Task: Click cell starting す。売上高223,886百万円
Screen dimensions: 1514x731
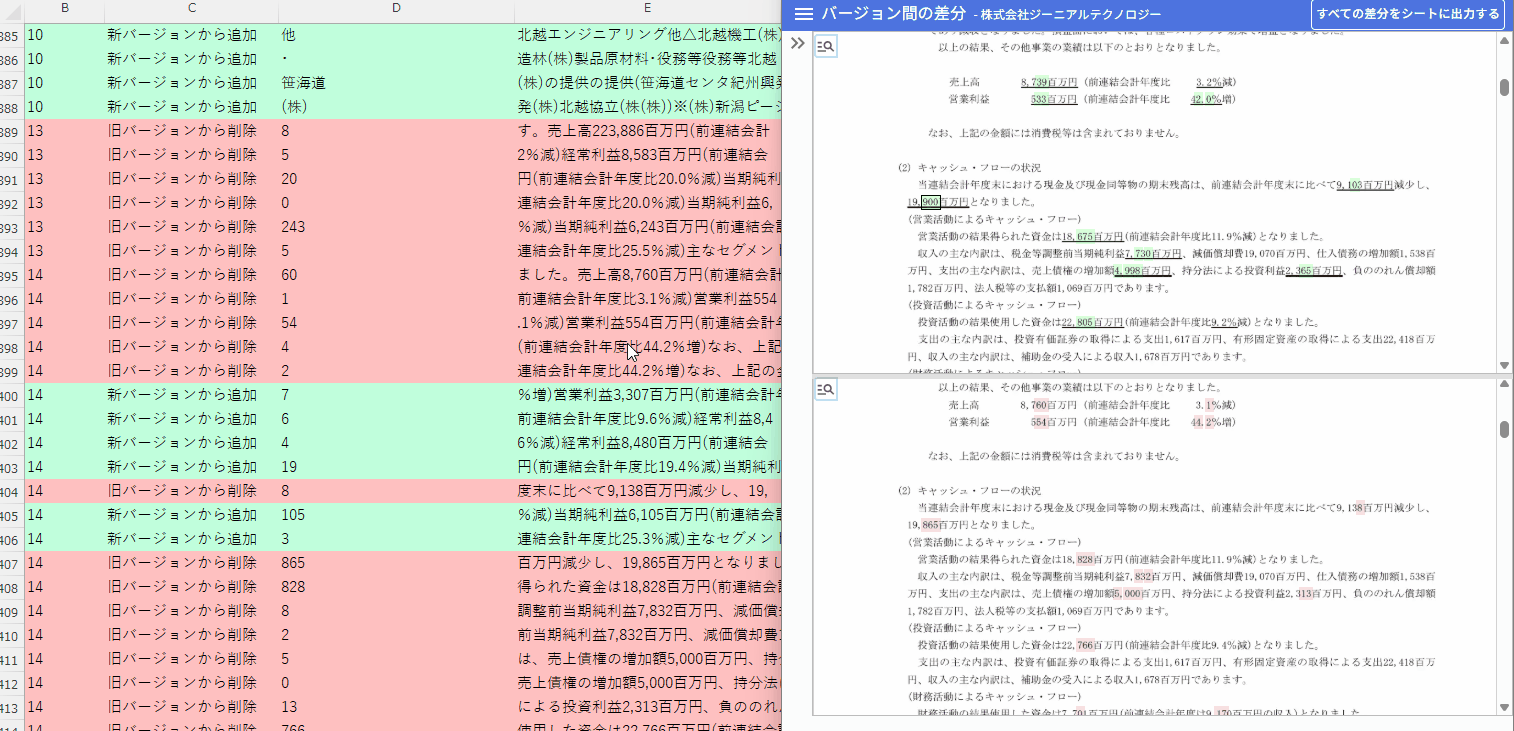Action: (x=647, y=131)
